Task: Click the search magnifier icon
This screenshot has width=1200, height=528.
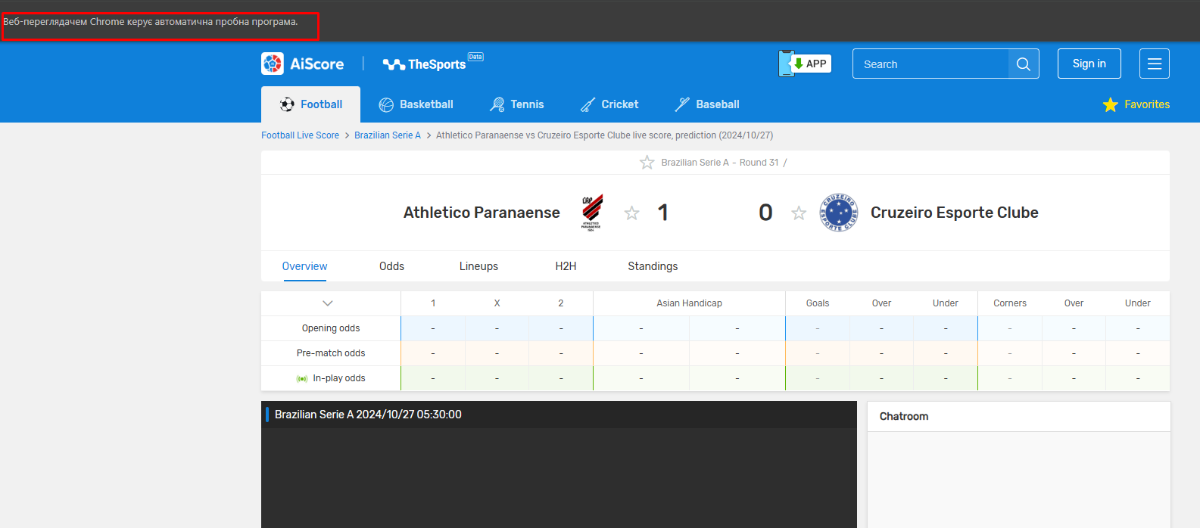Action: 1023,64
